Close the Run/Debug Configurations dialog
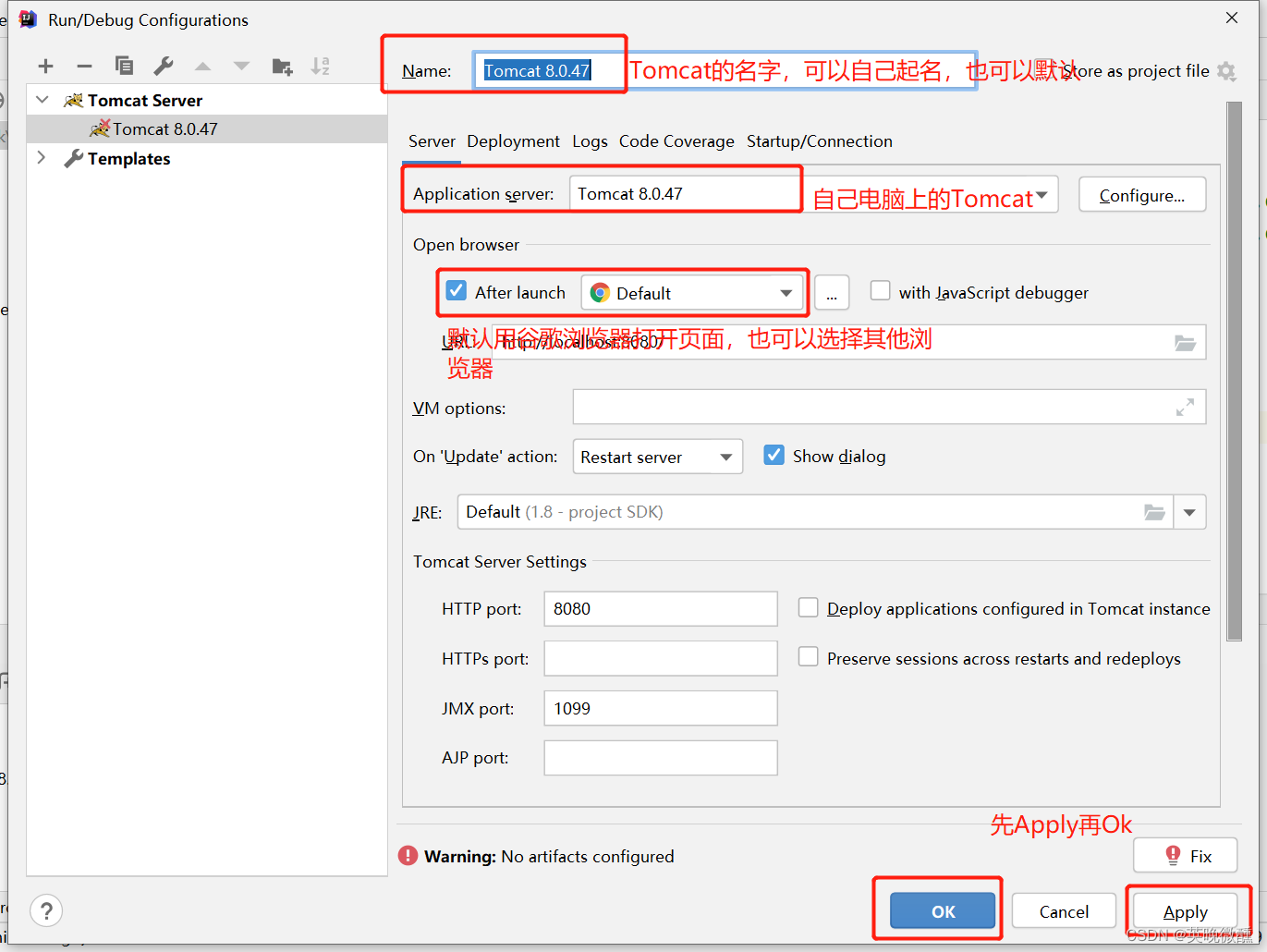 tap(1232, 18)
